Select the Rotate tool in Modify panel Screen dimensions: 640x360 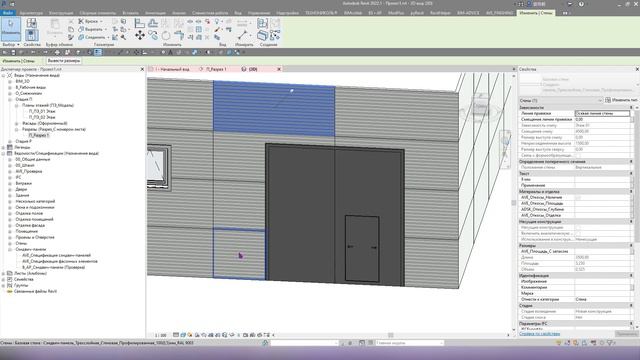click(x=166, y=36)
